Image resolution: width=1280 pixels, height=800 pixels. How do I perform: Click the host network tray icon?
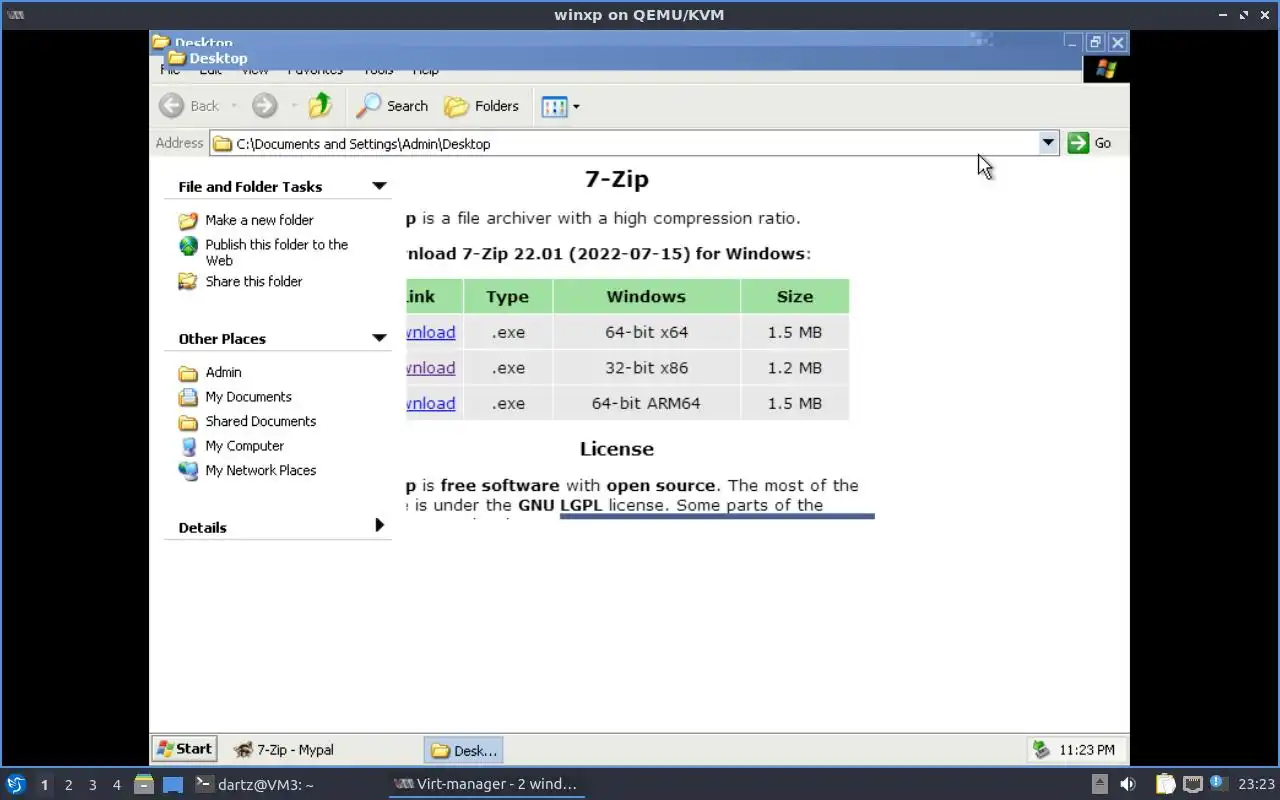coord(1192,784)
